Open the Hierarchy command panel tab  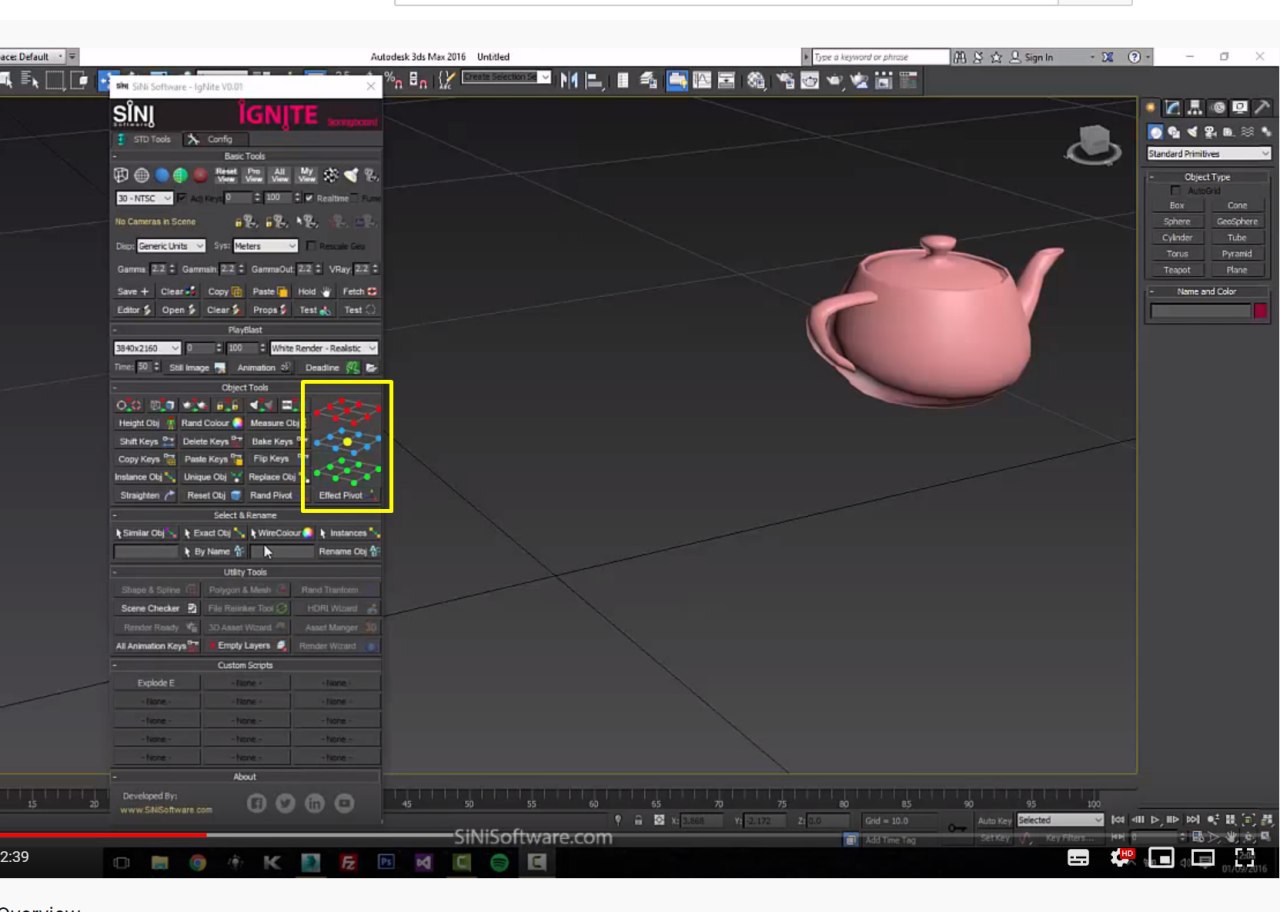coord(1194,108)
